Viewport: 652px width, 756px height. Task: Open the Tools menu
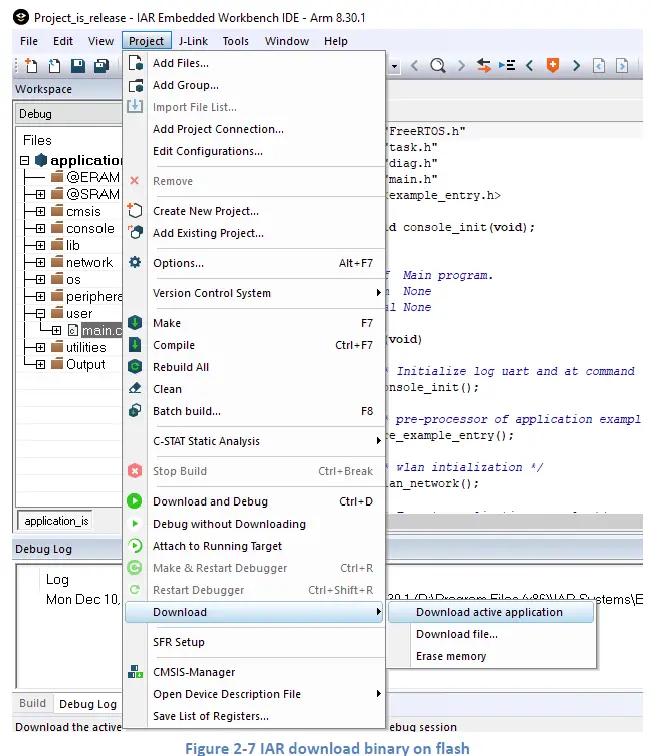tap(235, 41)
